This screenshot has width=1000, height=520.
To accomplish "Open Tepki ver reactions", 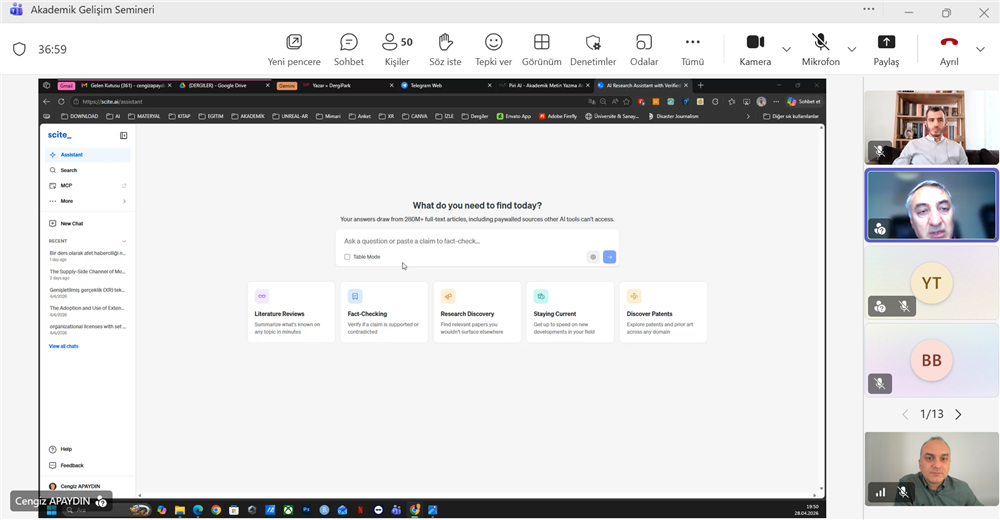I will click(x=493, y=48).
